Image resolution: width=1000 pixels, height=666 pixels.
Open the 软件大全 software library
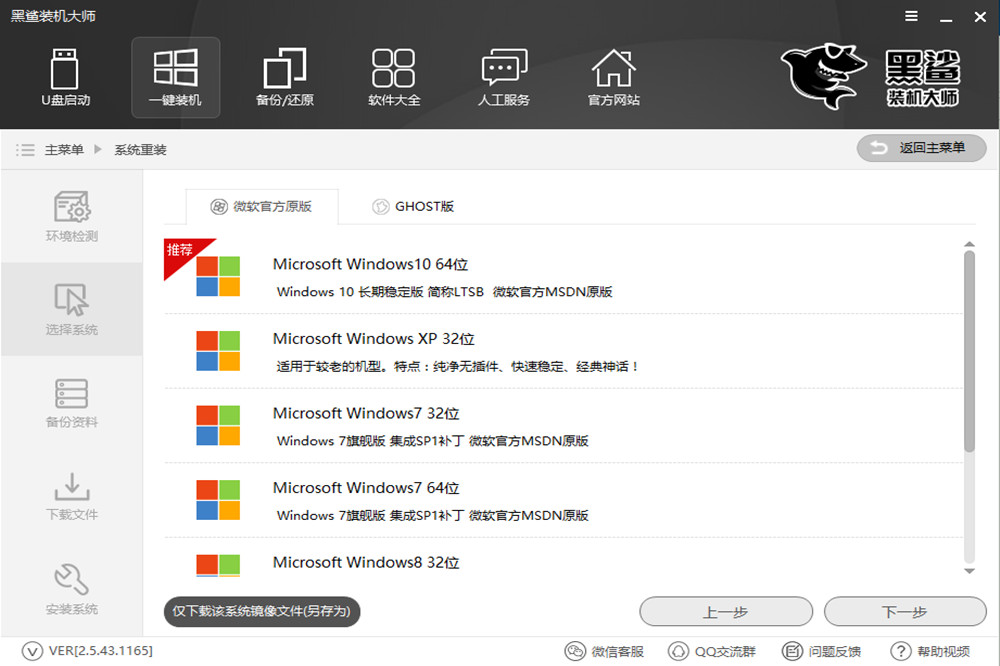coord(394,77)
